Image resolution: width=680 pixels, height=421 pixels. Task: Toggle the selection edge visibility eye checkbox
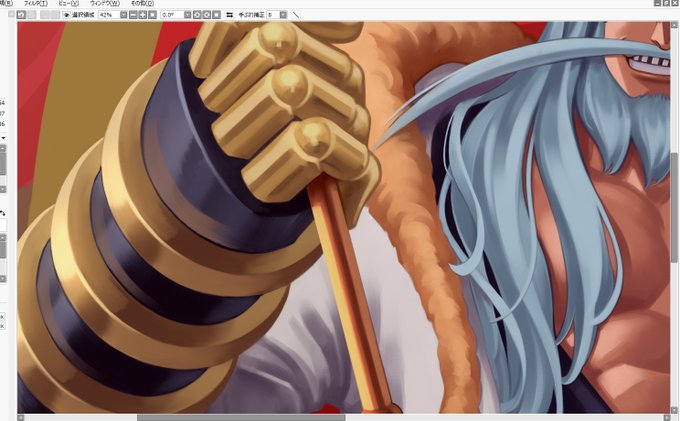[66, 15]
